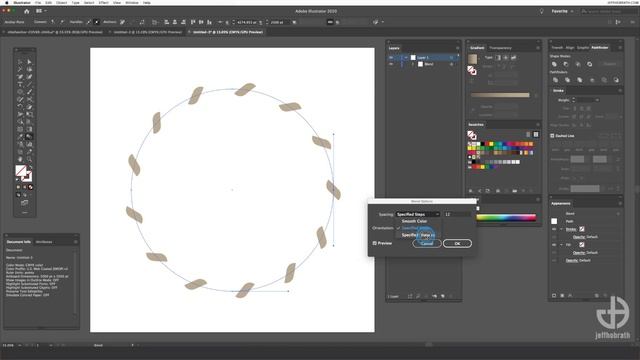Viewport: 640px width, 360px height.
Task: Click the Gradient panel fill swatch
Action: pyautogui.click(x=473, y=59)
